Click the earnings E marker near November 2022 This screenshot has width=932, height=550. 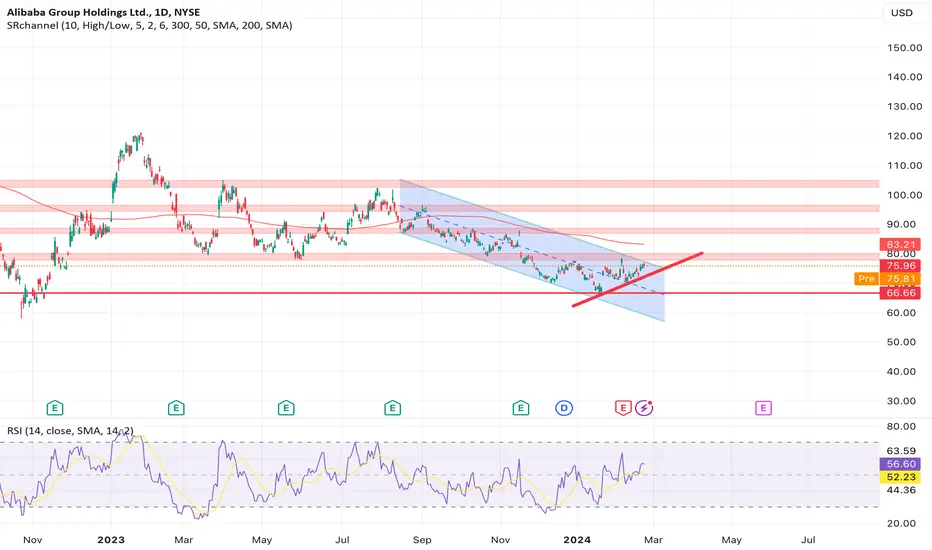pos(55,408)
